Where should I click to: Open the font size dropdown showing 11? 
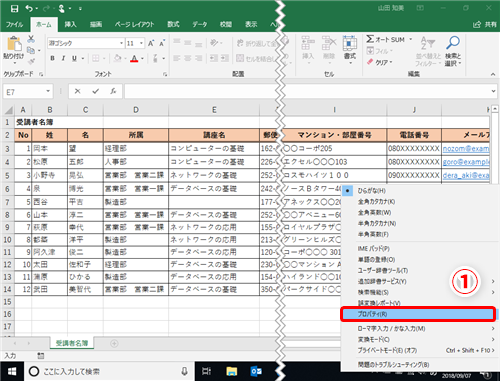click(141, 43)
